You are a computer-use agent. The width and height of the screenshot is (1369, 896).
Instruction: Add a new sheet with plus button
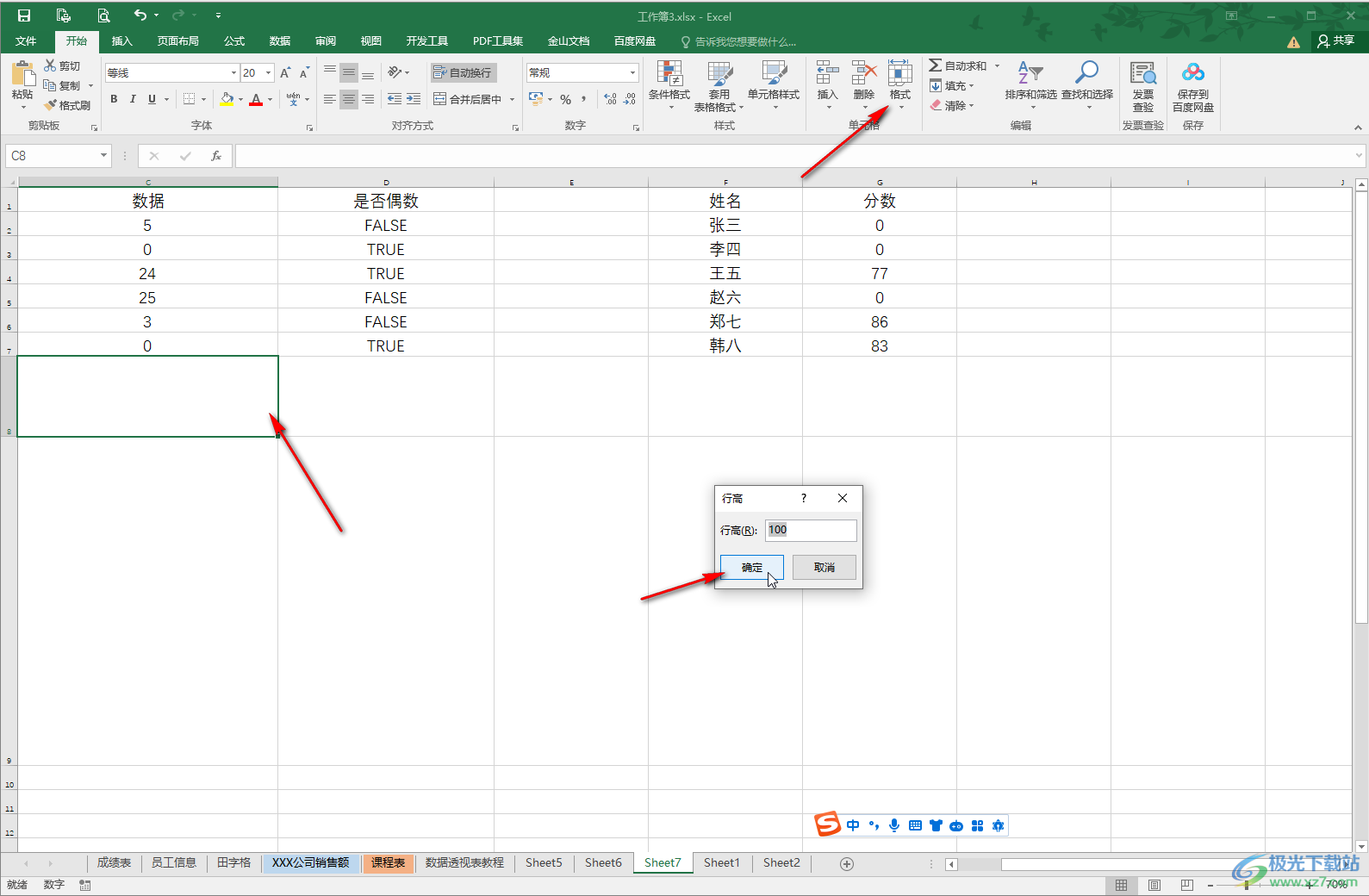(x=847, y=863)
